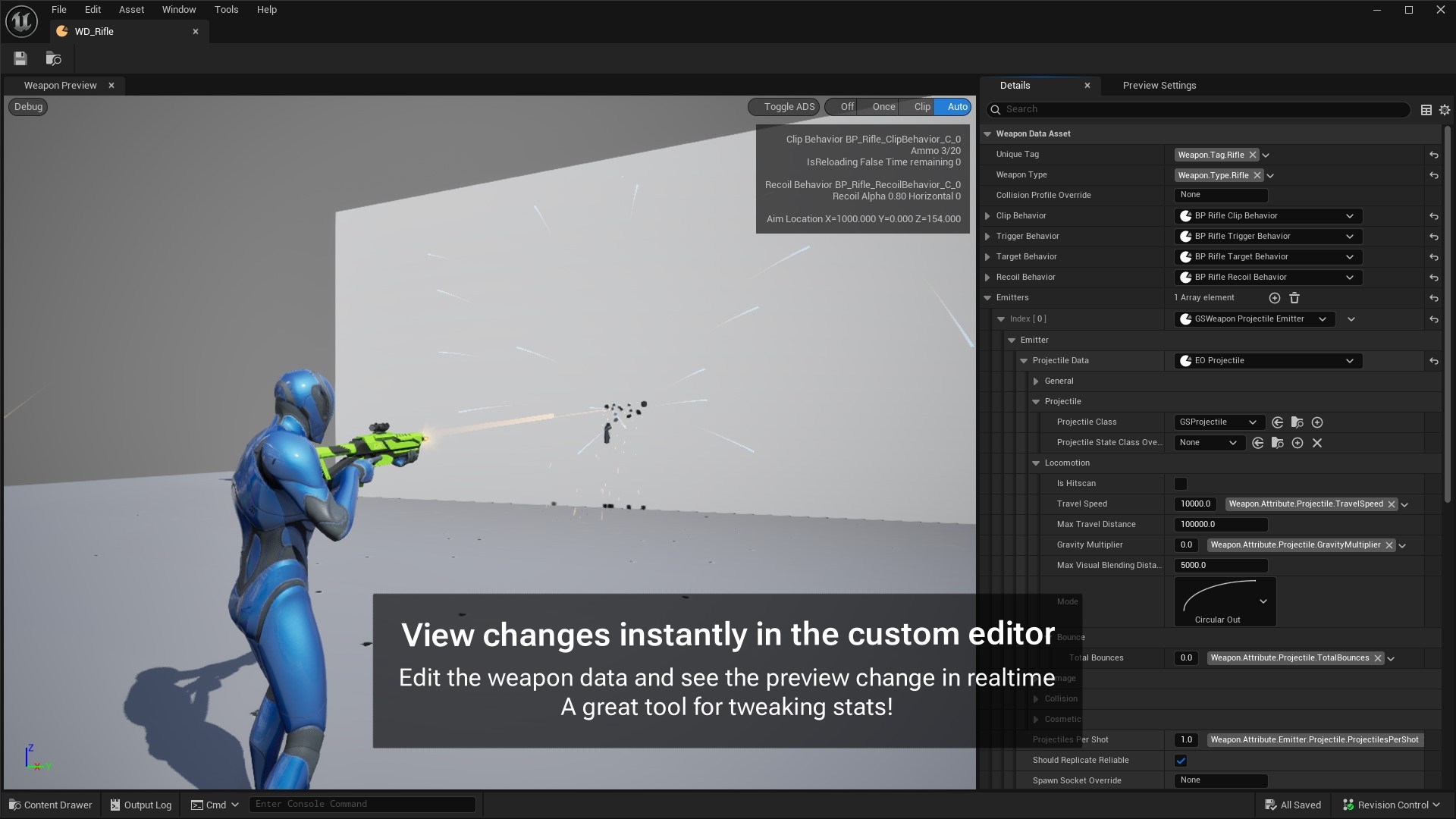Expand the Clip Behavior row
This screenshot has height=819, width=1456.
coord(987,216)
